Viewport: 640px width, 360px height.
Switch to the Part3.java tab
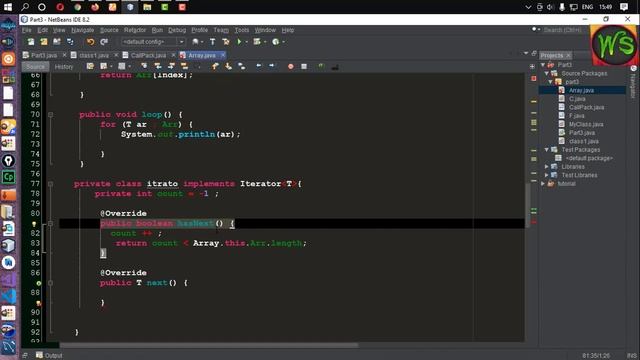tap(44, 55)
